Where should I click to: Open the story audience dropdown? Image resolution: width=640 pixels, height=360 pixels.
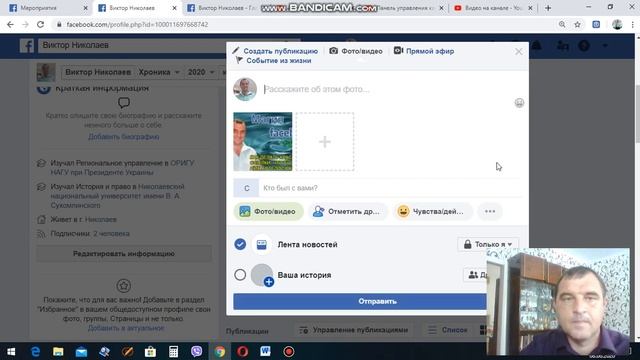pyautogui.click(x=476, y=275)
